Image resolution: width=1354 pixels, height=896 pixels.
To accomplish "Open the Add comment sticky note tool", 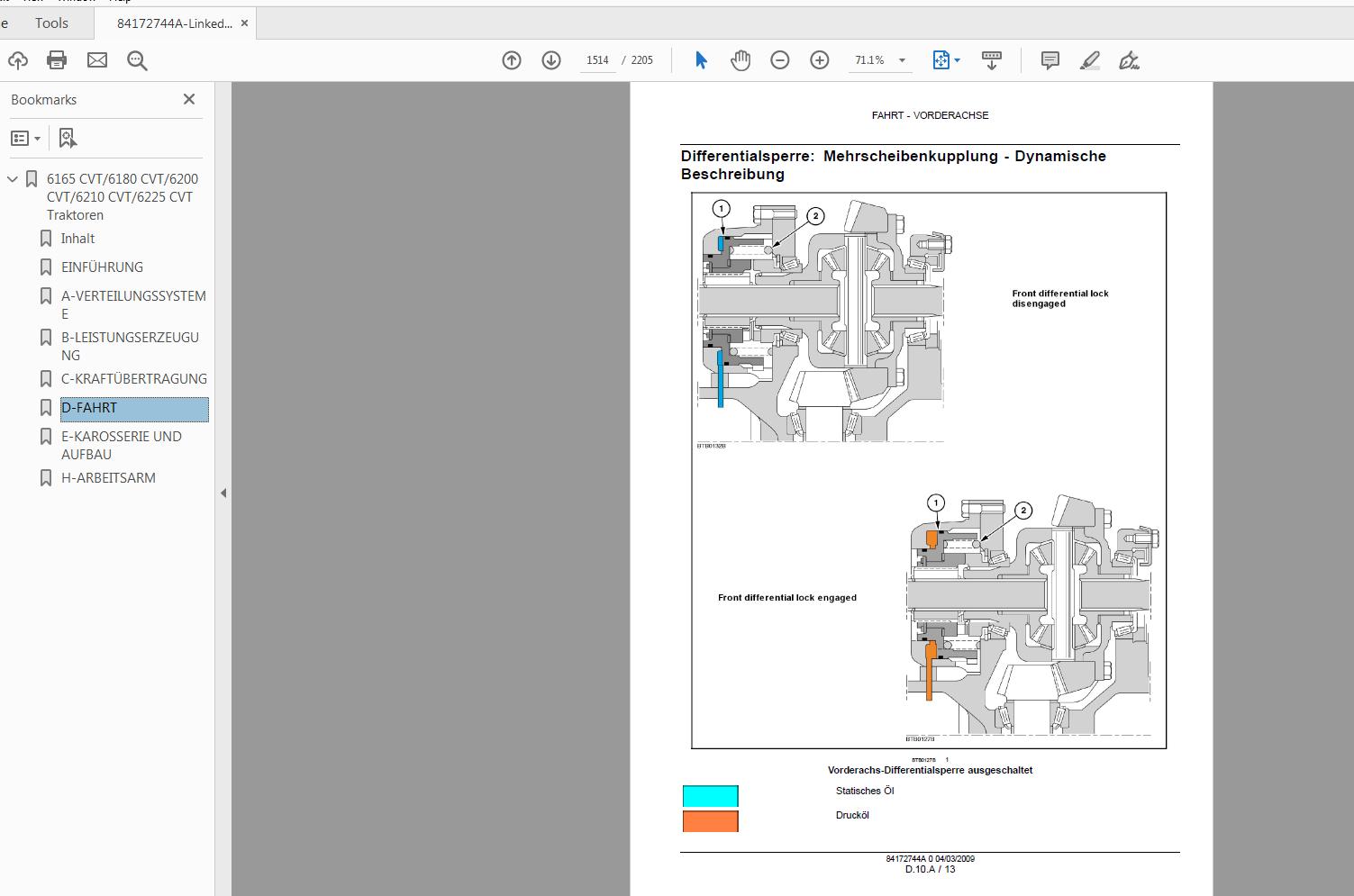I will pyautogui.click(x=1050, y=60).
